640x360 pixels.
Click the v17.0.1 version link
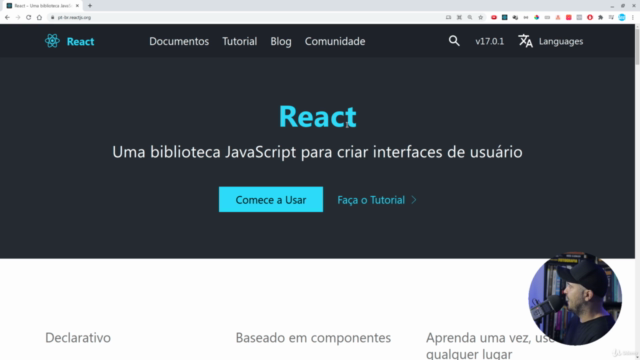[x=489, y=41]
